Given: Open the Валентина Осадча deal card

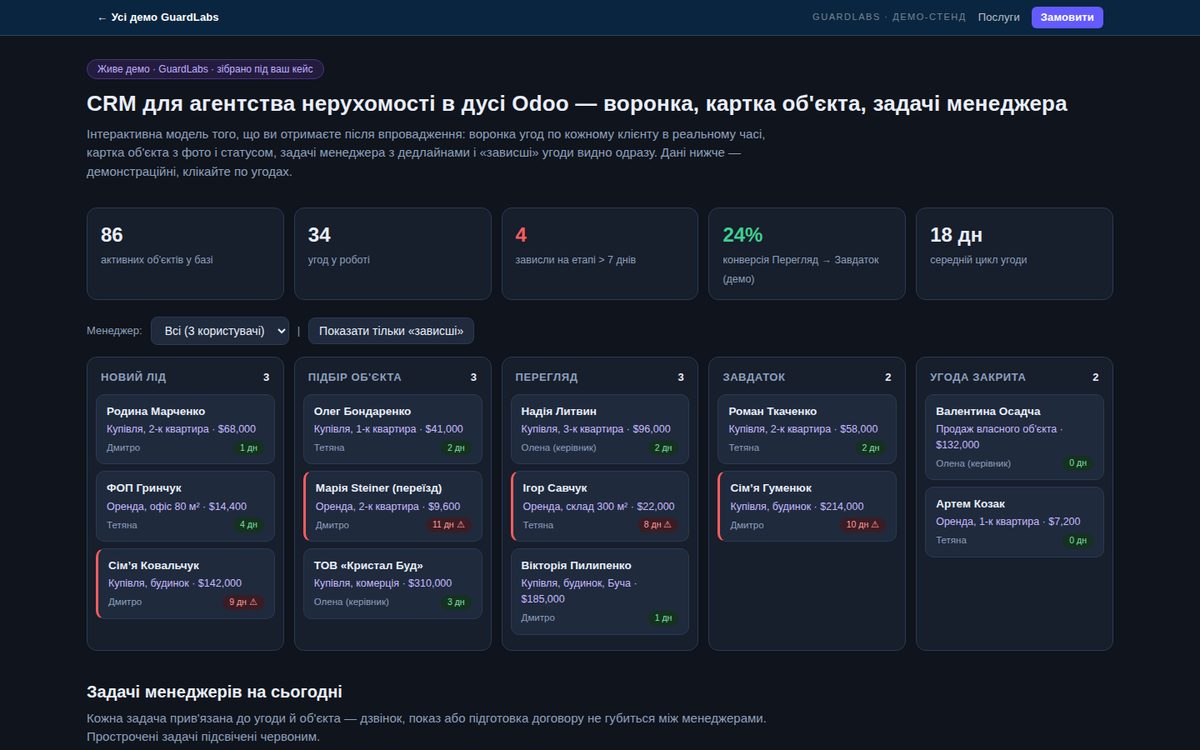Looking at the screenshot, I should click(1014, 437).
